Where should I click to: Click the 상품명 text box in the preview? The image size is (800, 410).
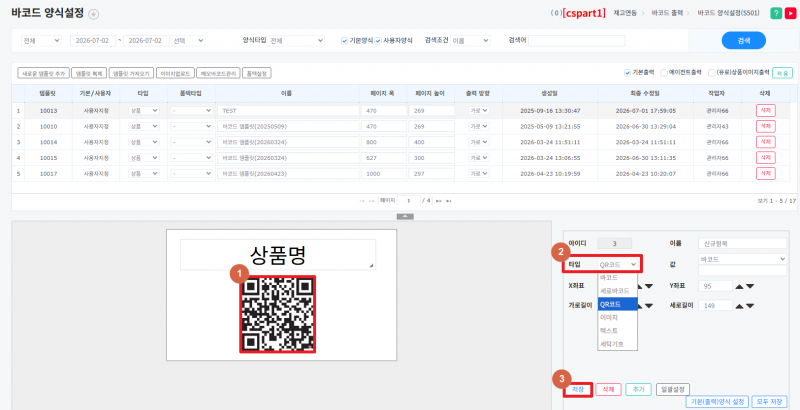click(278, 254)
